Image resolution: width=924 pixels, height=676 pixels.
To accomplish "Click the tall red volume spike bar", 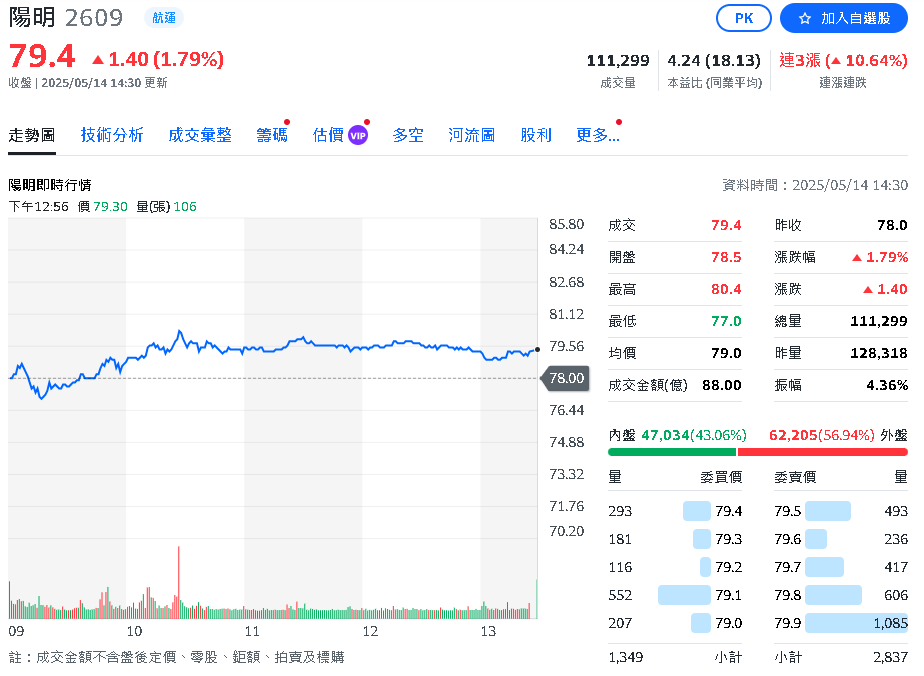I will [x=179, y=581].
